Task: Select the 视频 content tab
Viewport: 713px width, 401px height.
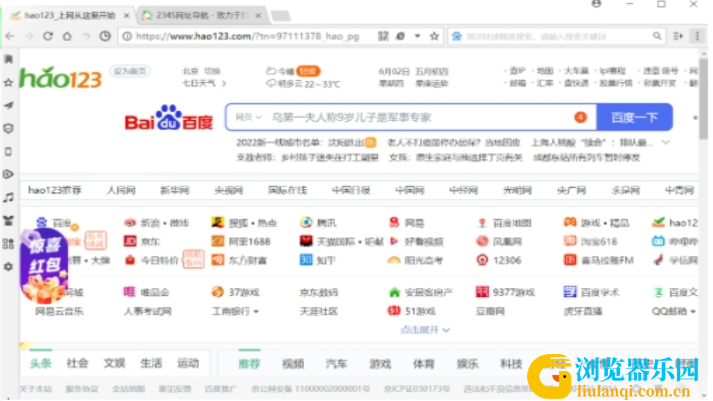Action: tap(293, 363)
